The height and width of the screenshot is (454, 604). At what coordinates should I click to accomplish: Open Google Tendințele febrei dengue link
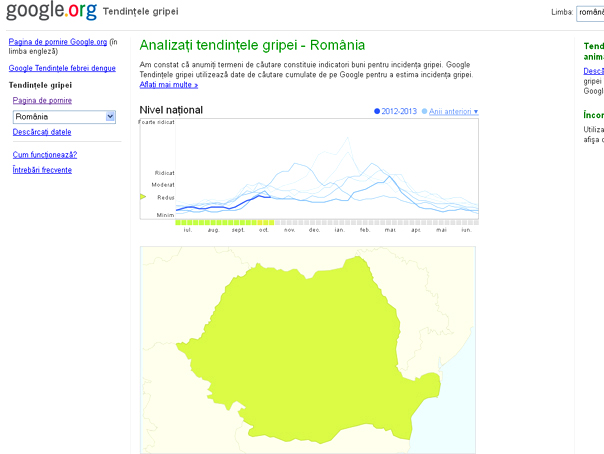(x=62, y=68)
